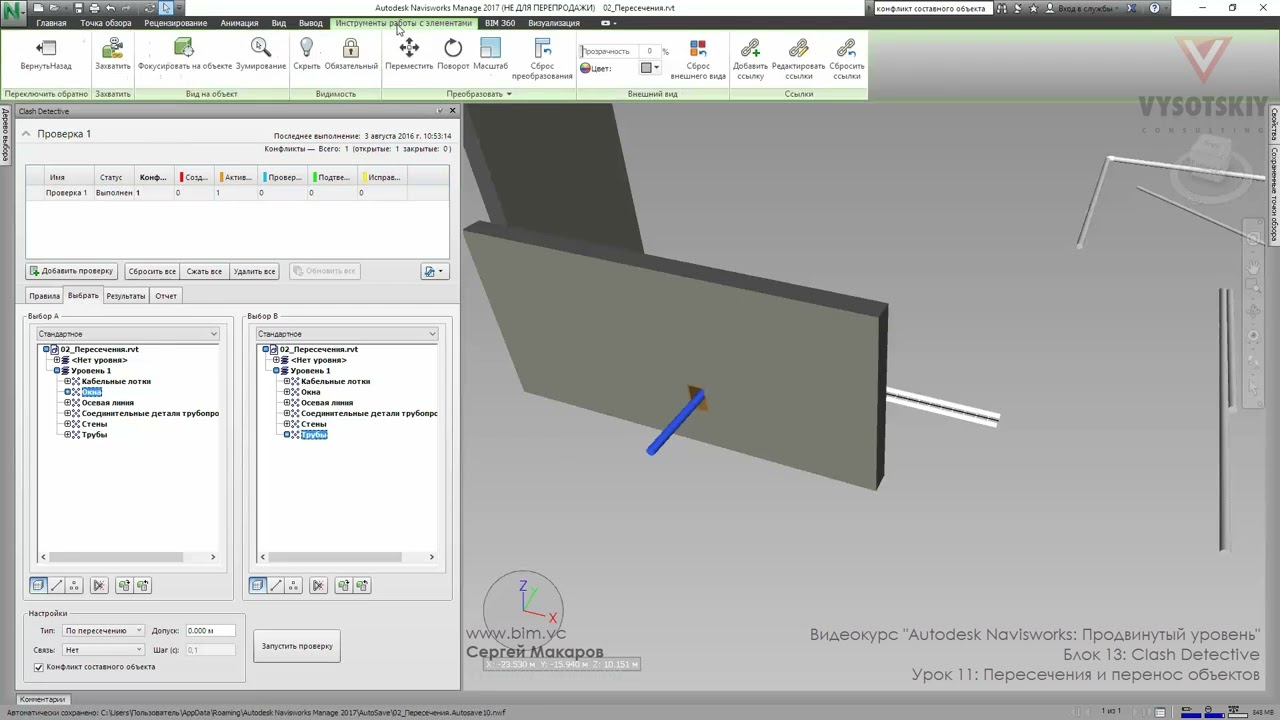
Task: Open the Тип По пересечению dropdown
Action: [103, 631]
